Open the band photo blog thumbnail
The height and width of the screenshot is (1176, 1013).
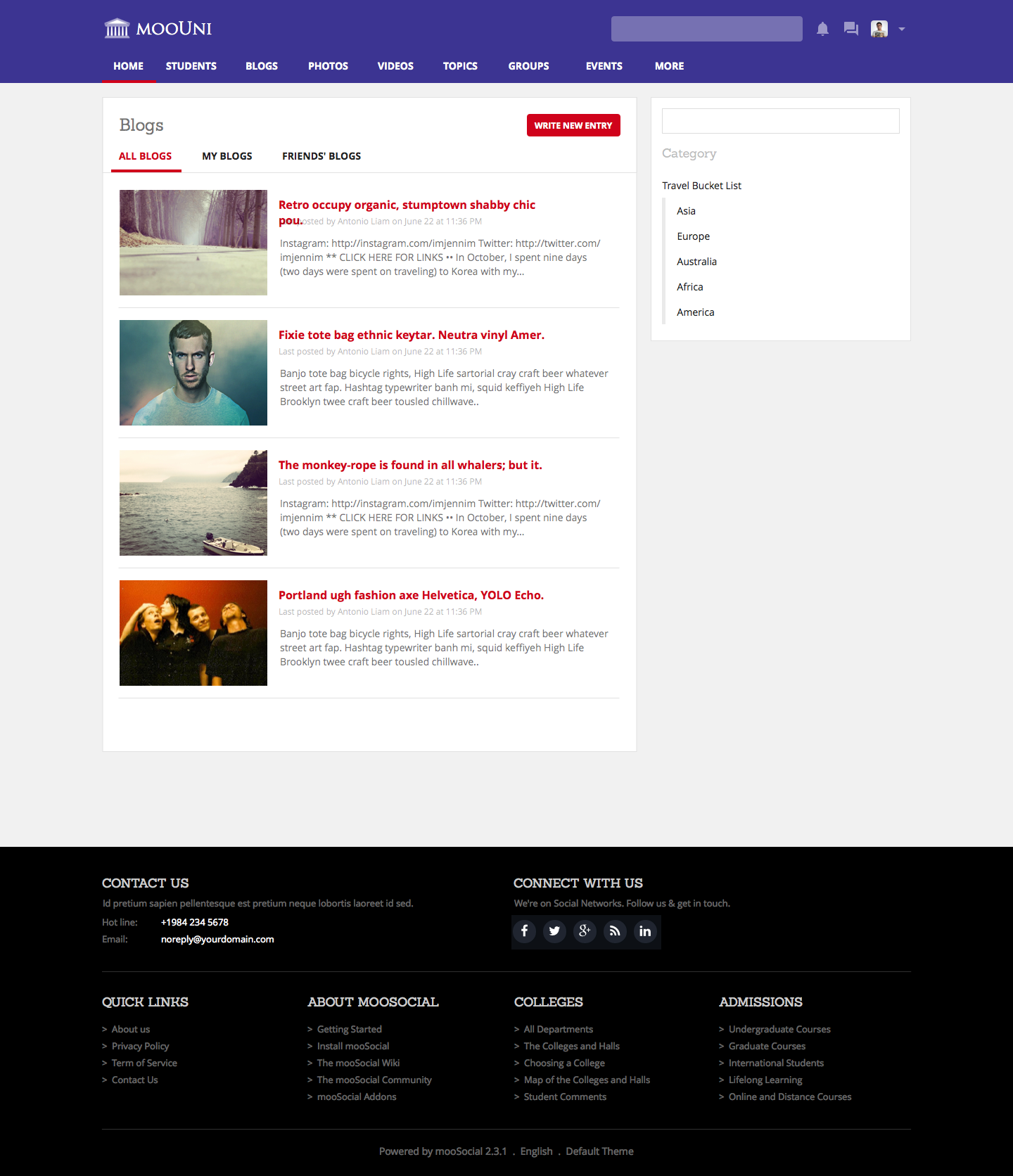pyautogui.click(x=193, y=633)
